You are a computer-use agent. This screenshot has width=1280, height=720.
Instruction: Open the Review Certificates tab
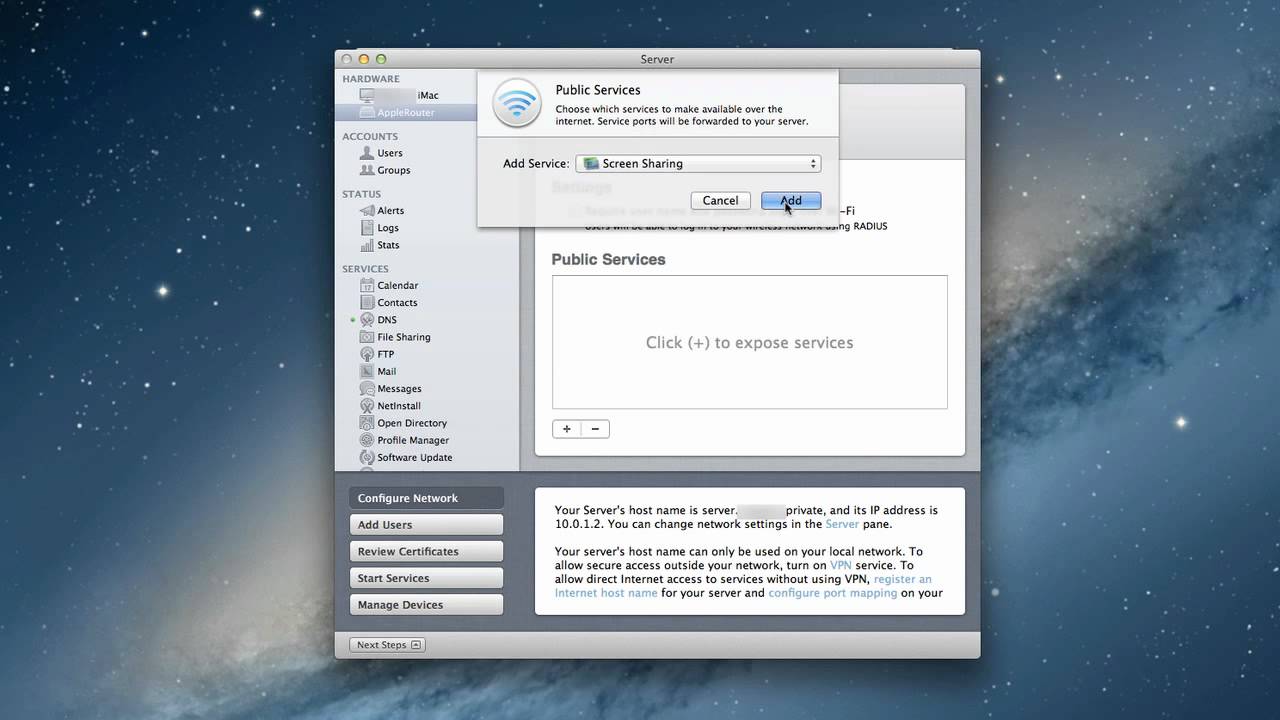[x=426, y=551]
